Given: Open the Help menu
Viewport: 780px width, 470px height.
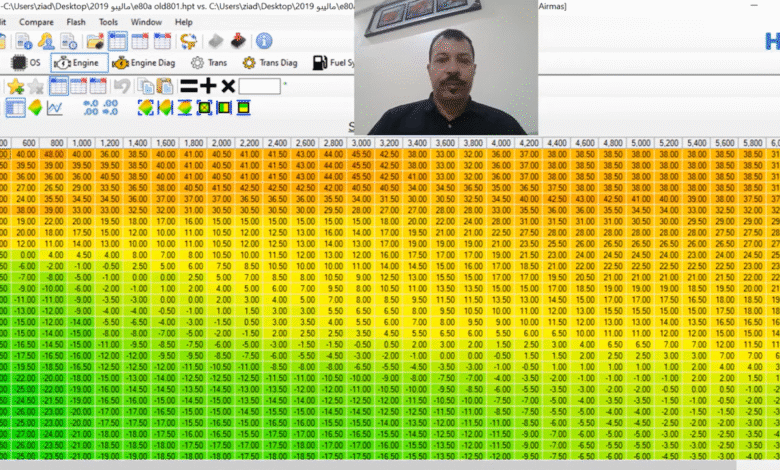Looking at the screenshot, I should pos(183,21).
